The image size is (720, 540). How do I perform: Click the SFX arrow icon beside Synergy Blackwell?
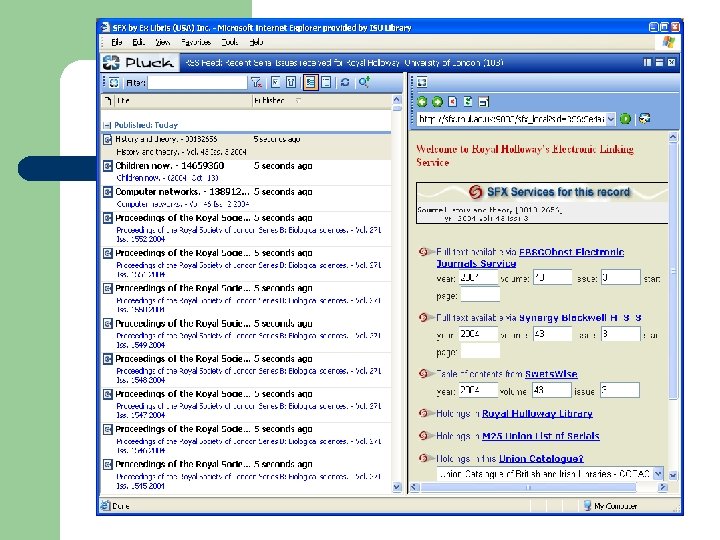point(425,317)
